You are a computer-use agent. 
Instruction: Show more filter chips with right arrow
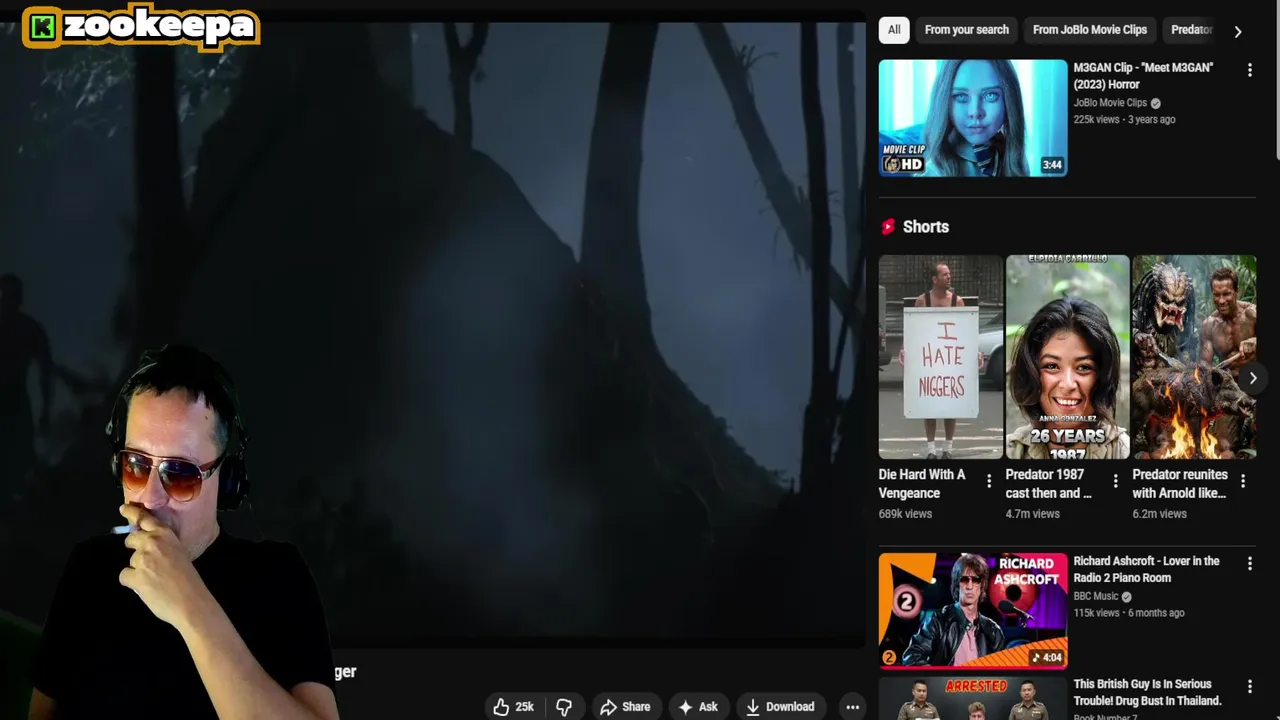click(1238, 31)
